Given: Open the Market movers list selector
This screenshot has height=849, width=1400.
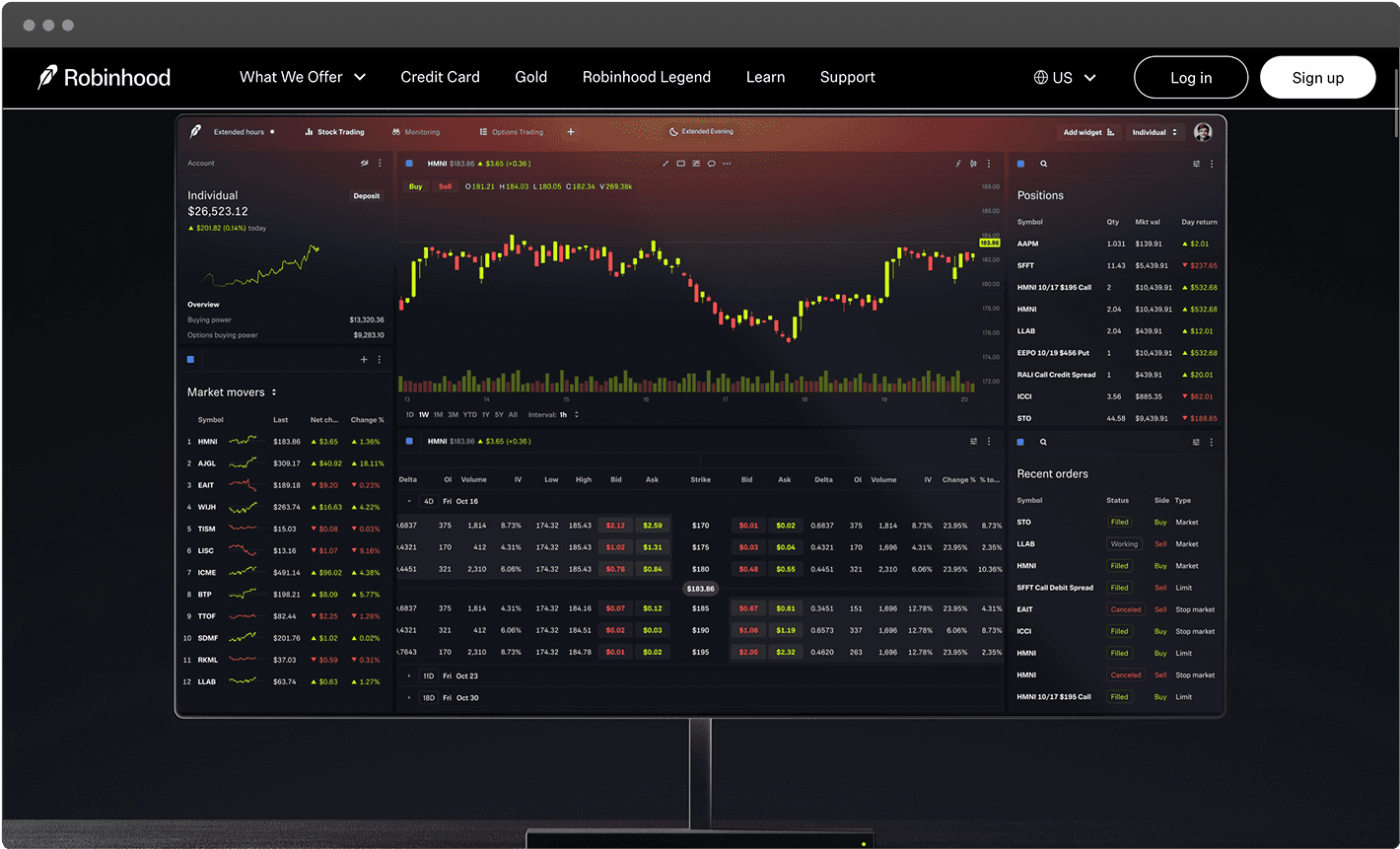Looking at the screenshot, I should tap(233, 392).
